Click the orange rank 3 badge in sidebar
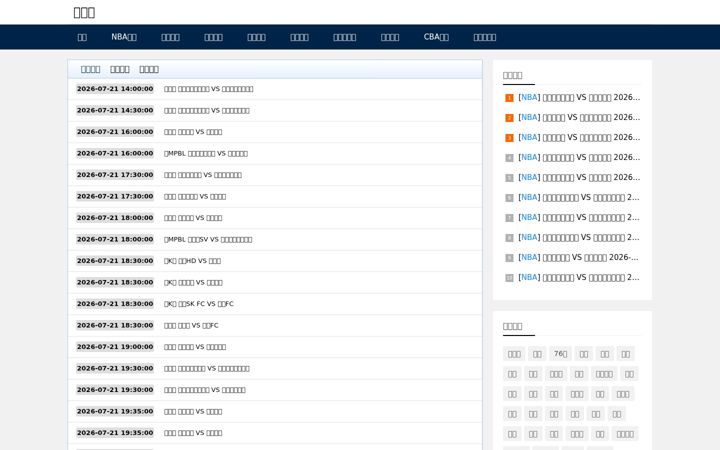 pyautogui.click(x=509, y=138)
